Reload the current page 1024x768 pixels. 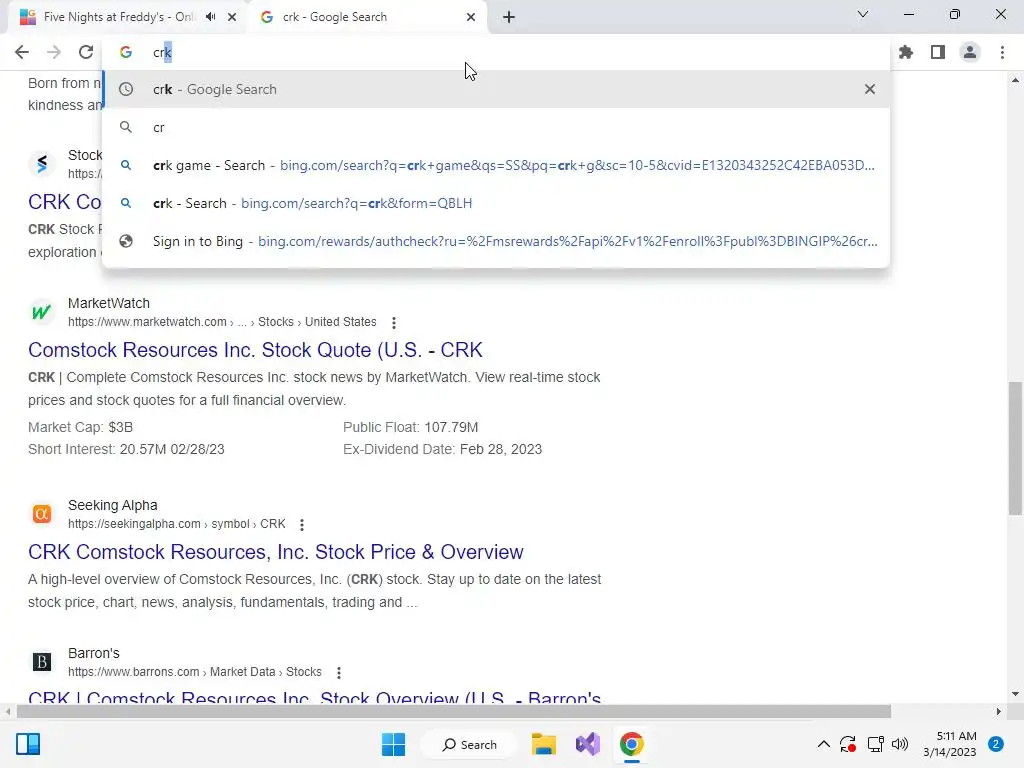(86, 52)
